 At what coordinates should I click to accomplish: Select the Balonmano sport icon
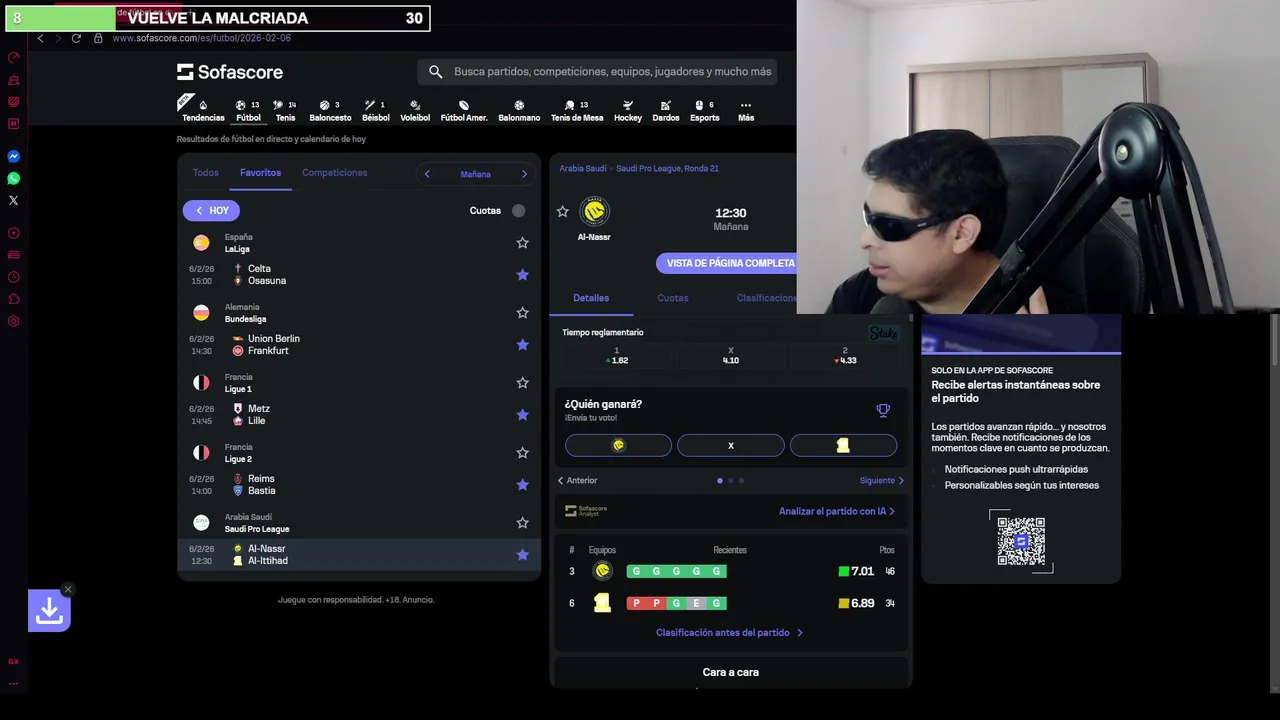click(x=519, y=110)
